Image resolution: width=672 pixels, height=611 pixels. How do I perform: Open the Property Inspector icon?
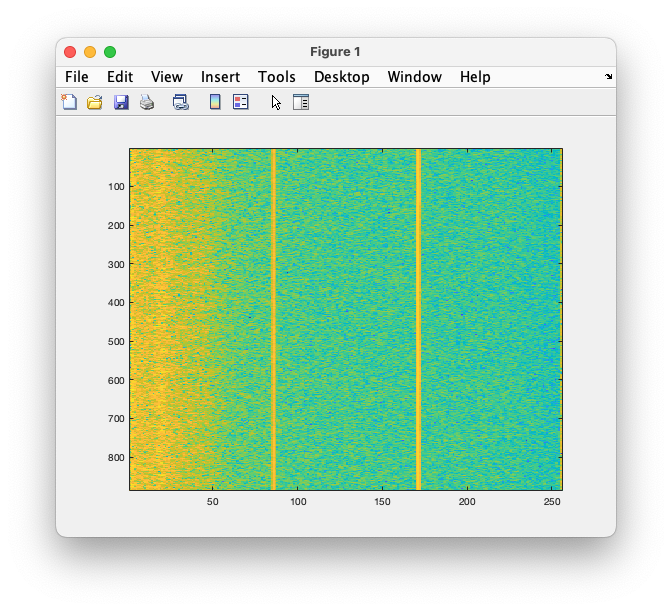(x=301, y=102)
